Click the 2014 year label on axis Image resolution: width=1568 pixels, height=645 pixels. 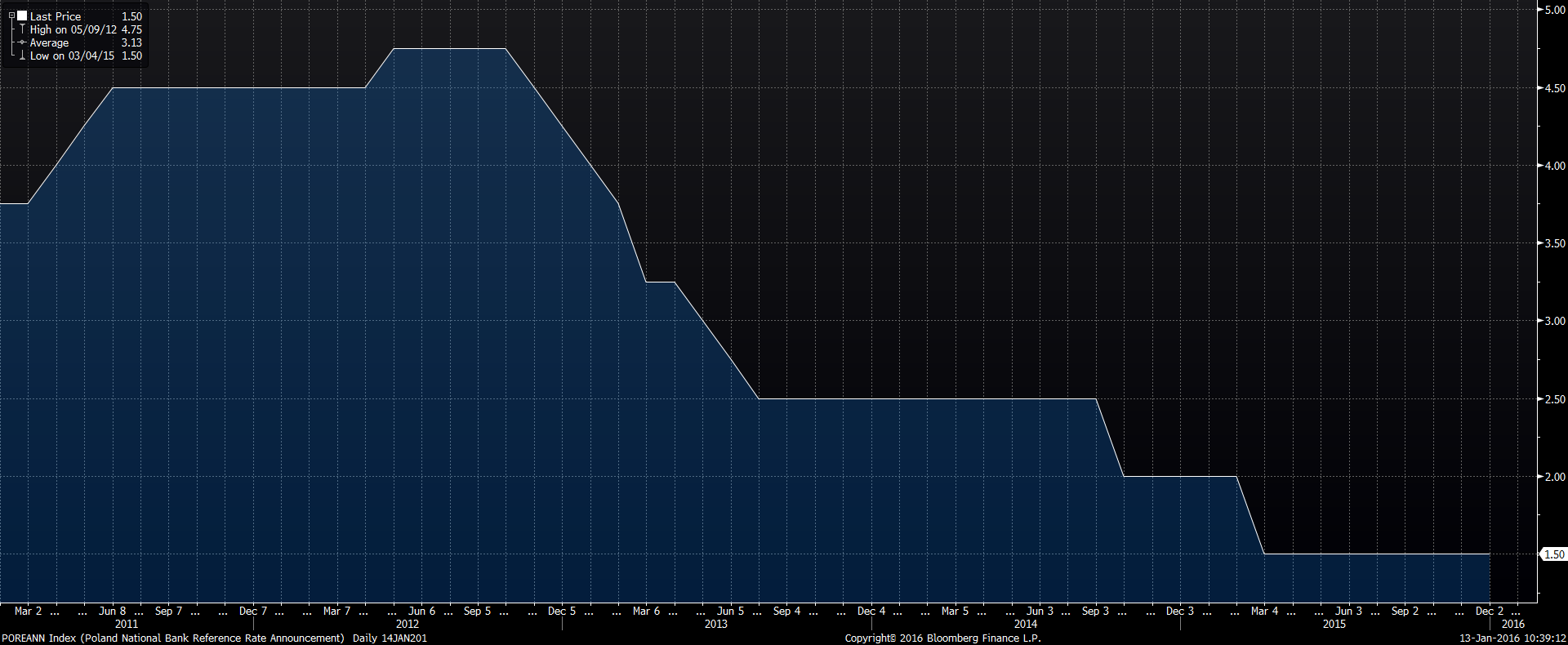pos(1026,624)
